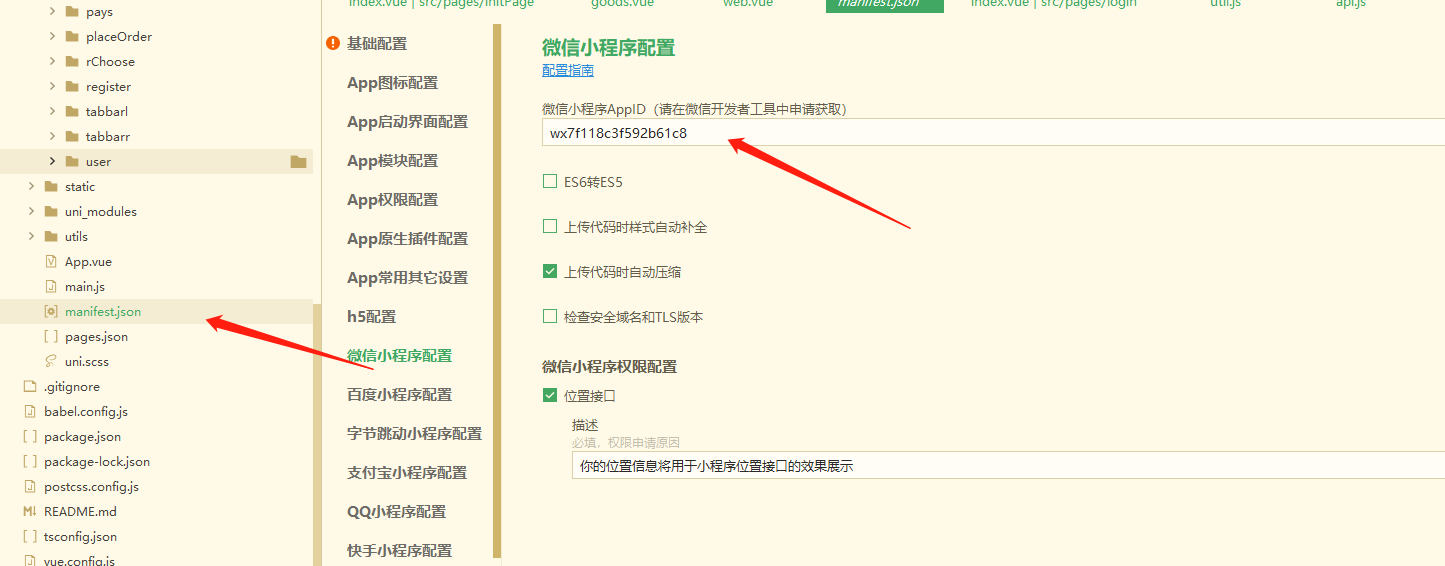Open the App权限配置 section
The width and height of the screenshot is (1445, 566).
click(392, 200)
